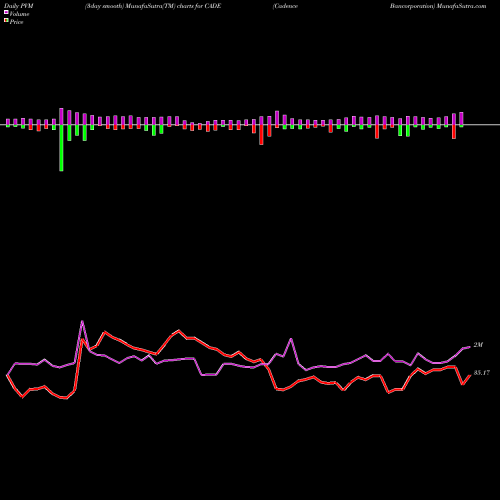Click the 35.17 price line end label
Image resolution: width=500 pixels, height=500 pixels.
(x=482, y=373)
